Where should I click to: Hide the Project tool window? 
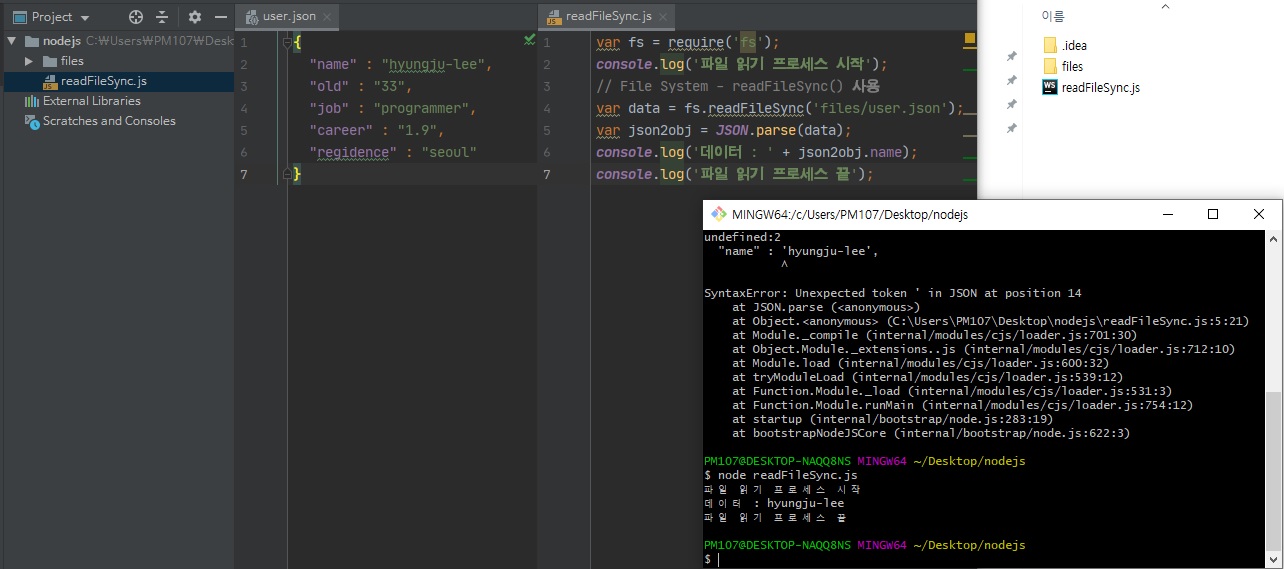[x=221, y=17]
